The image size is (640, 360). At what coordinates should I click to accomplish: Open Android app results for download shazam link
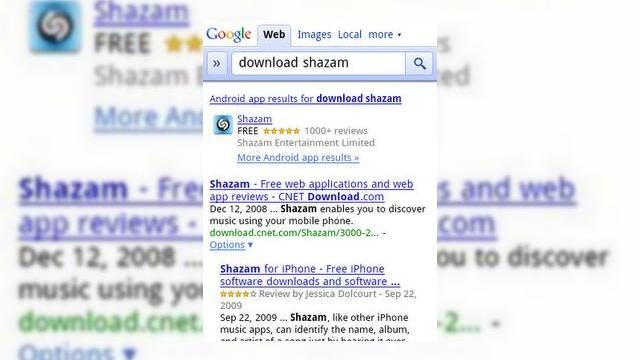tap(305, 99)
